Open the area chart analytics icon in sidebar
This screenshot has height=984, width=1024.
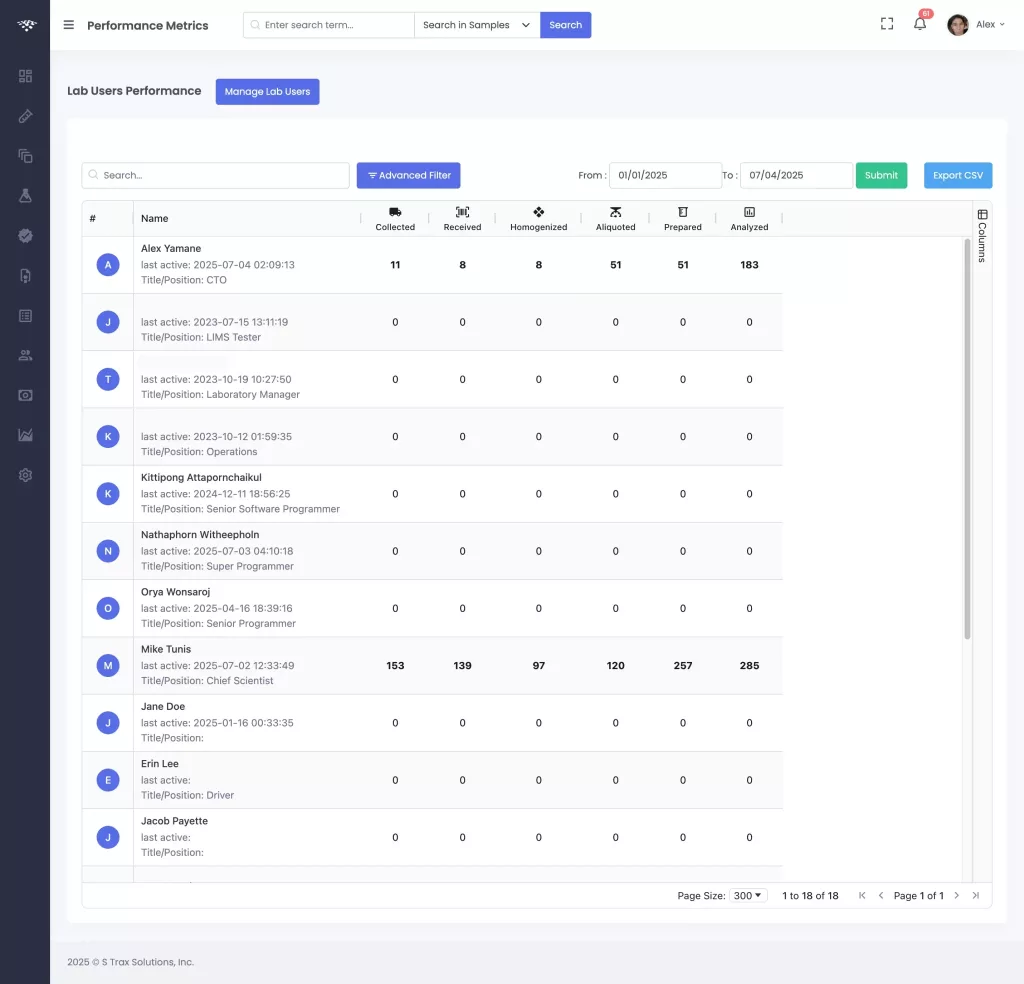(25, 436)
